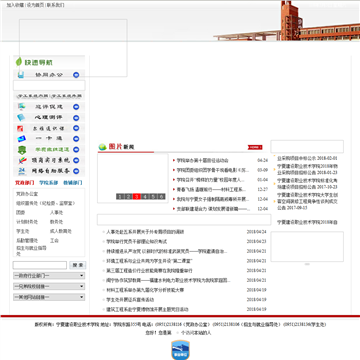
Task: Open the third links dropdown under search
Action: tap(49, 297)
